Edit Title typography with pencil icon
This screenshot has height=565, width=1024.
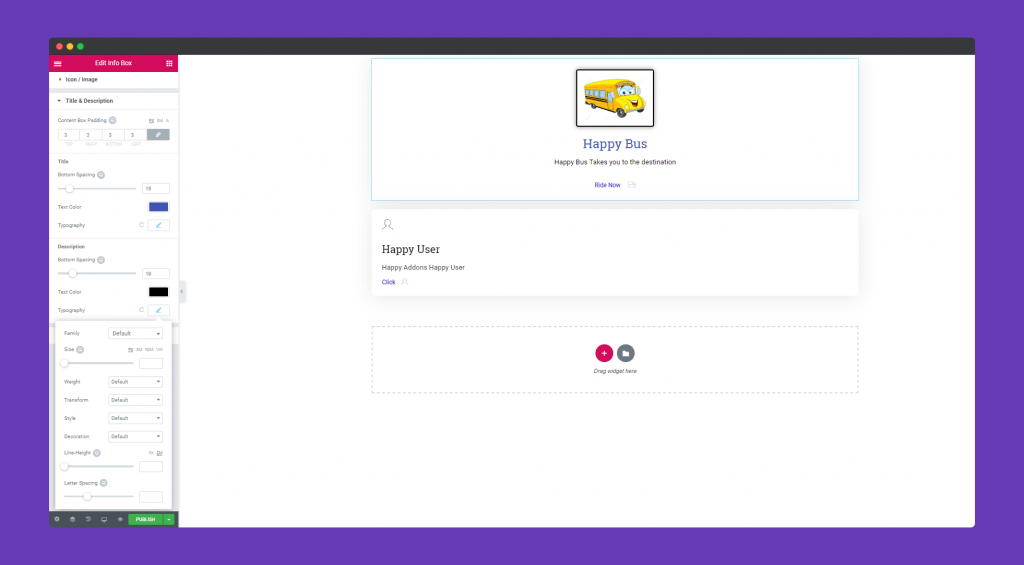pos(158,225)
